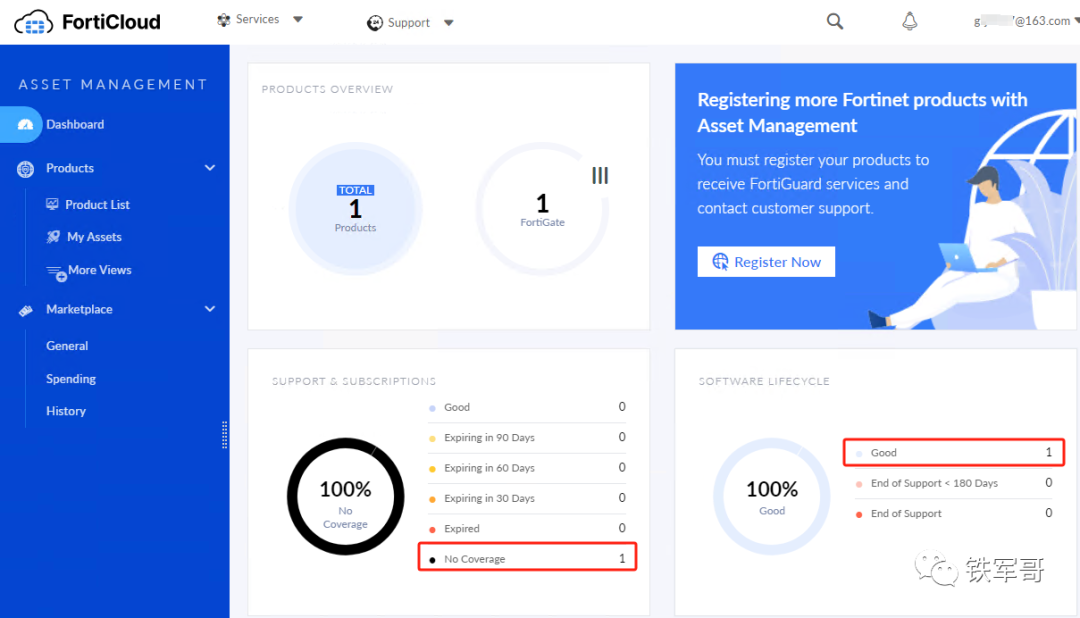
Task: Click the 1 FortiGate circle
Action: tap(542, 209)
